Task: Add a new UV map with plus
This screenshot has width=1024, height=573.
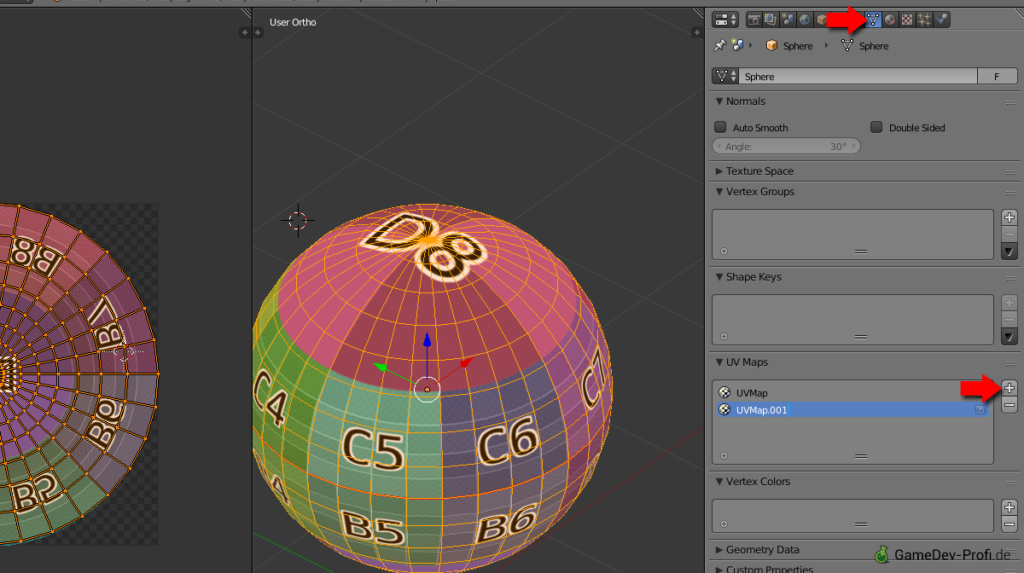Action: (1009, 388)
